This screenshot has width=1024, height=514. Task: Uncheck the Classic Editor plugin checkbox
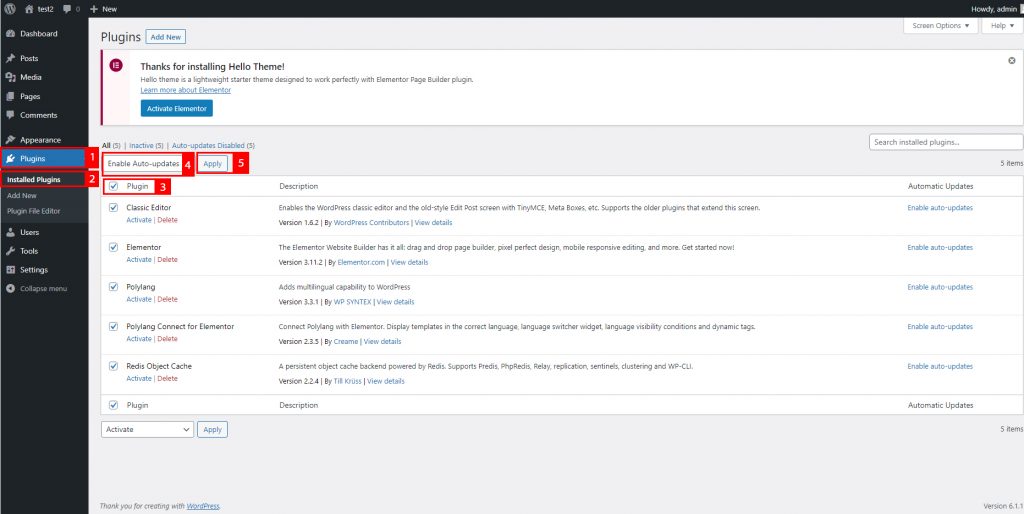tap(113, 207)
